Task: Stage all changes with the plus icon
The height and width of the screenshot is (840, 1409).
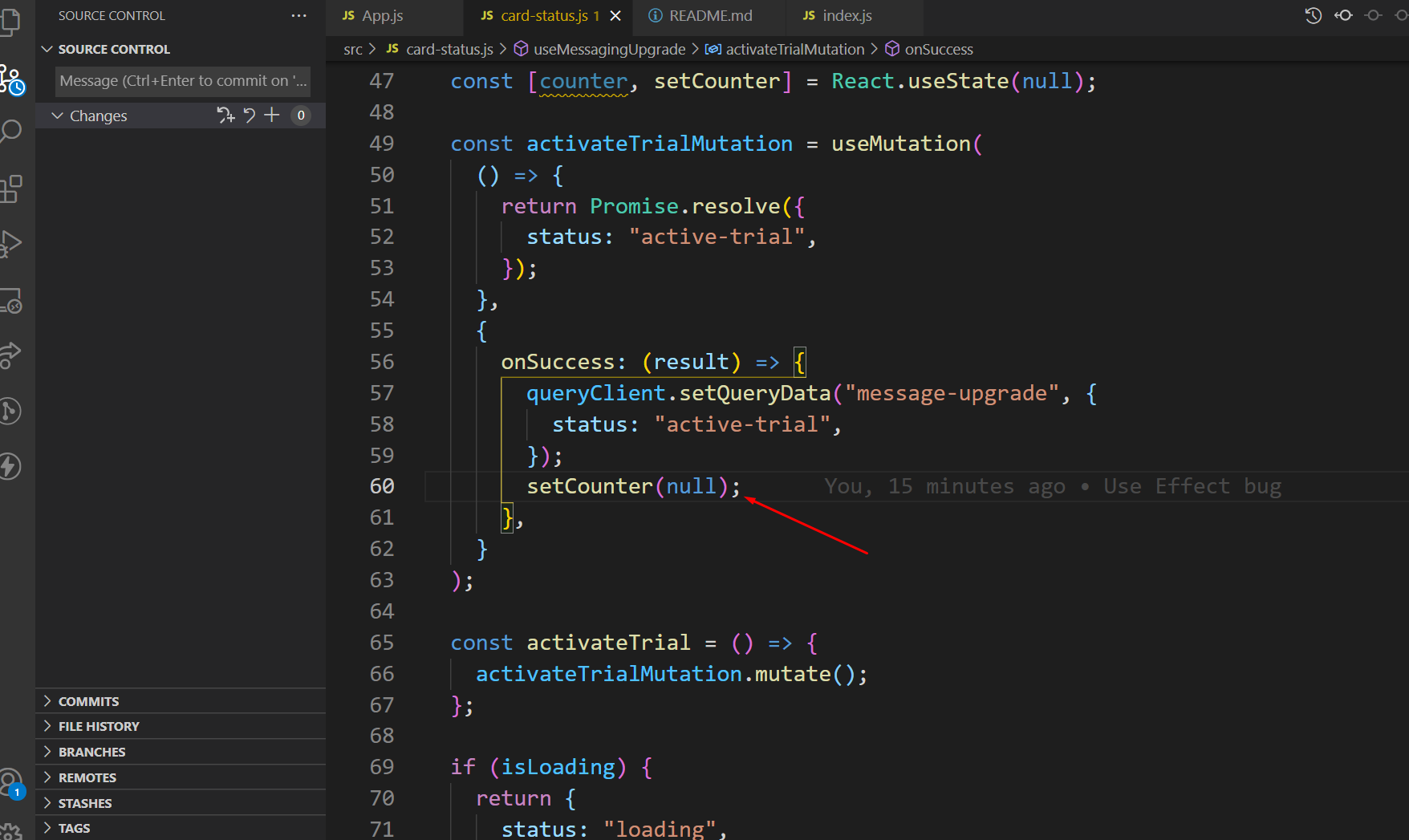Action: [x=271, y=115]
